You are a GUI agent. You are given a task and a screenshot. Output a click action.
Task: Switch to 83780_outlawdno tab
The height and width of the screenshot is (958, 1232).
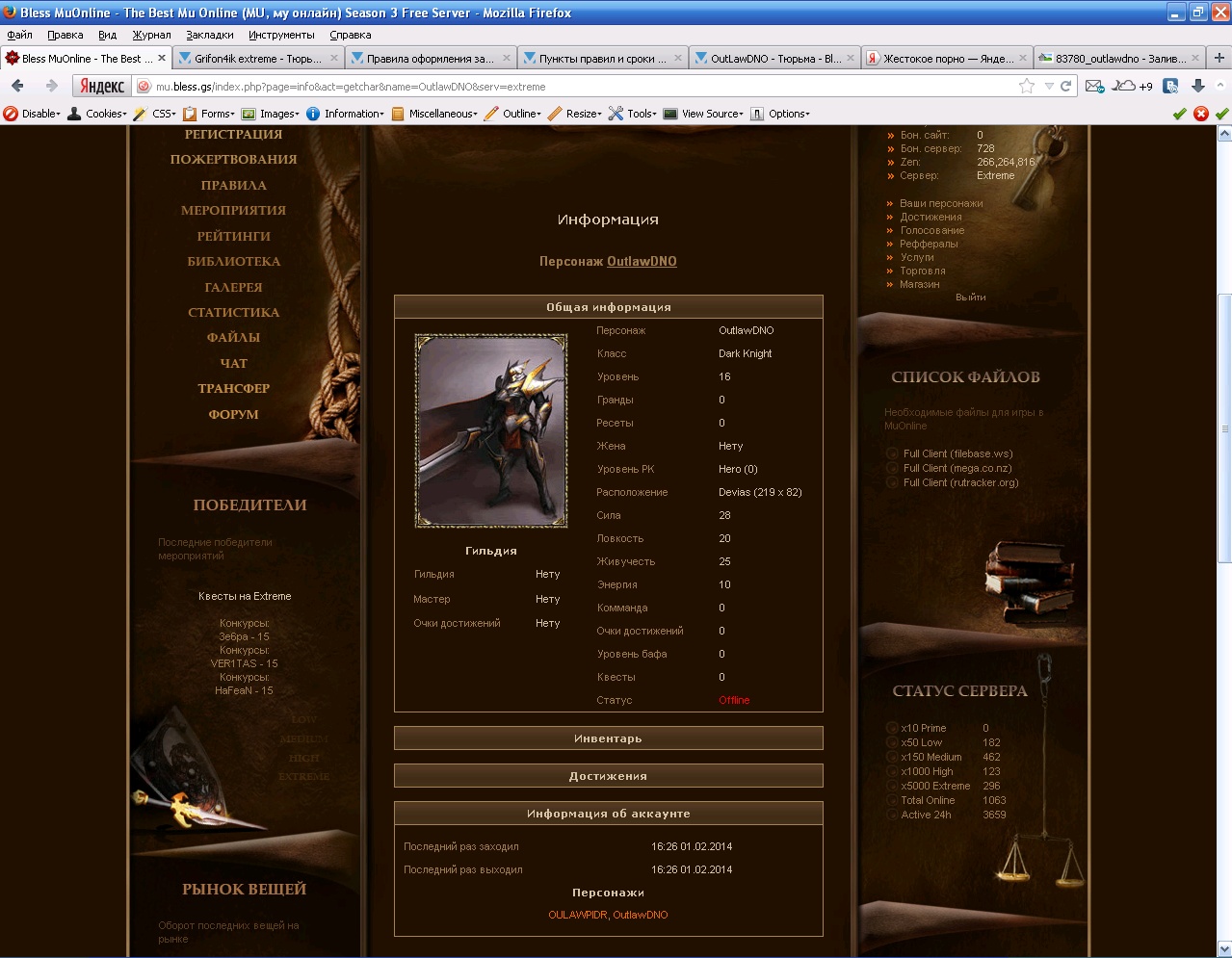coord(1119,58)
